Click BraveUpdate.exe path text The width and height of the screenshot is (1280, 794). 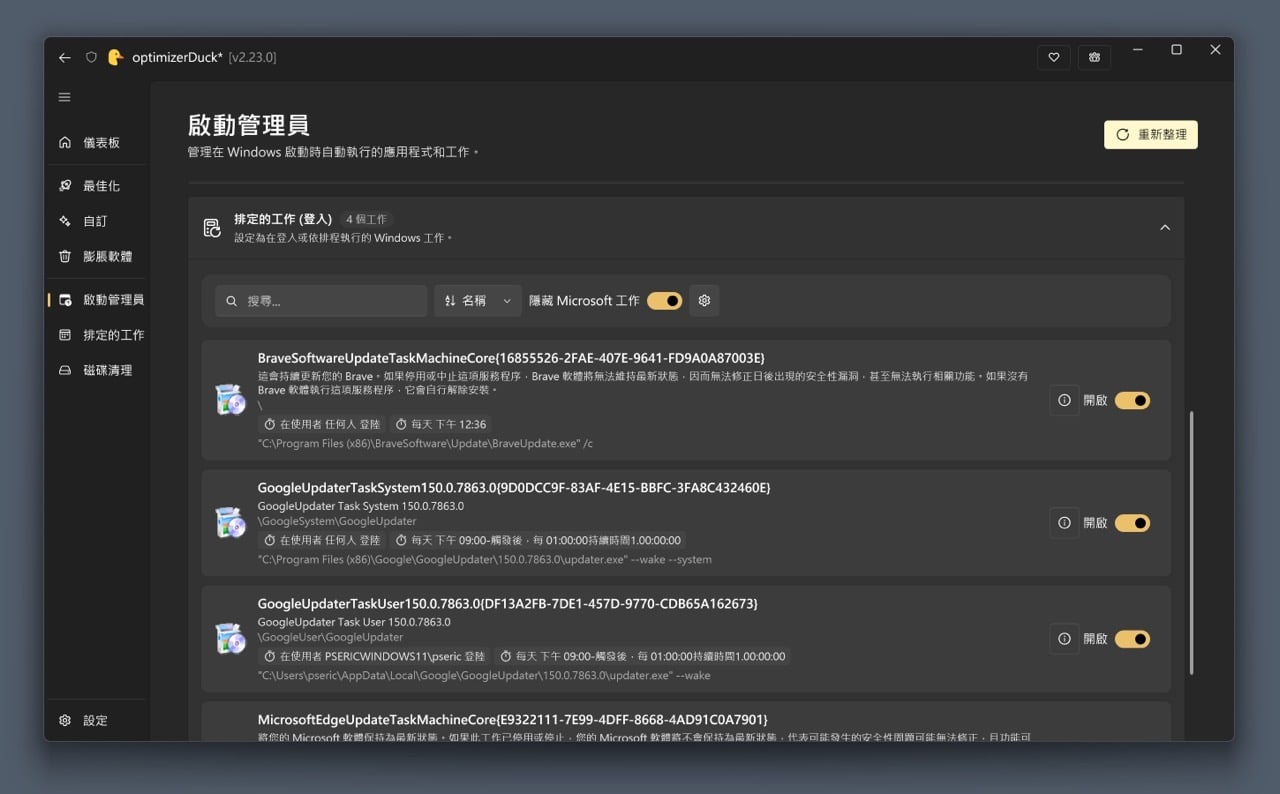425,444
